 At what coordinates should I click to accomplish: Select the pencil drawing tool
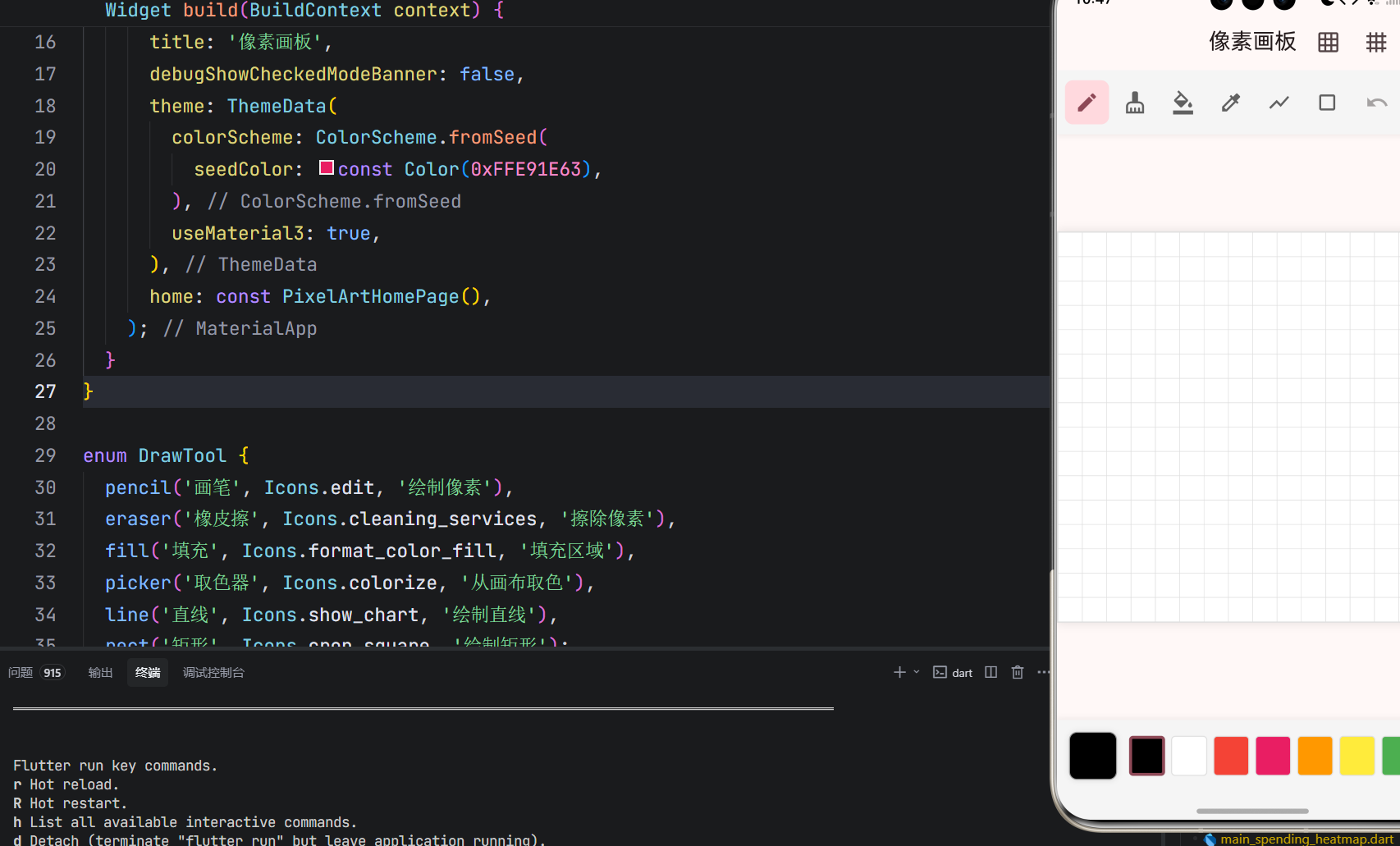[x=1087, y=103]
